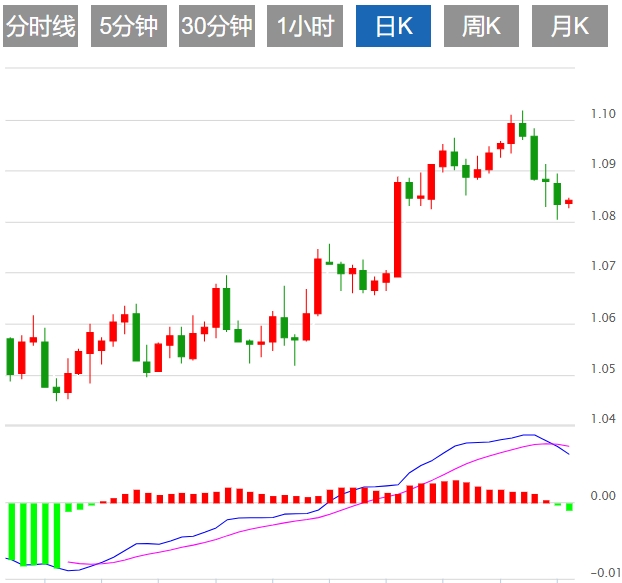
Task: Click the last green MACD histogram bar
Action: tap(569, 507)
